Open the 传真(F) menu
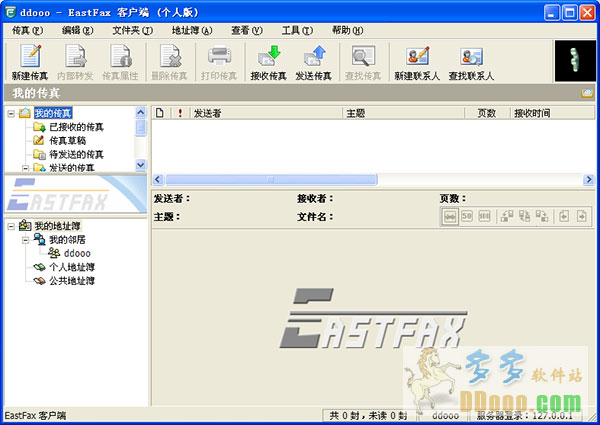Viewport: 600px width, 425px height. point(27,30)
